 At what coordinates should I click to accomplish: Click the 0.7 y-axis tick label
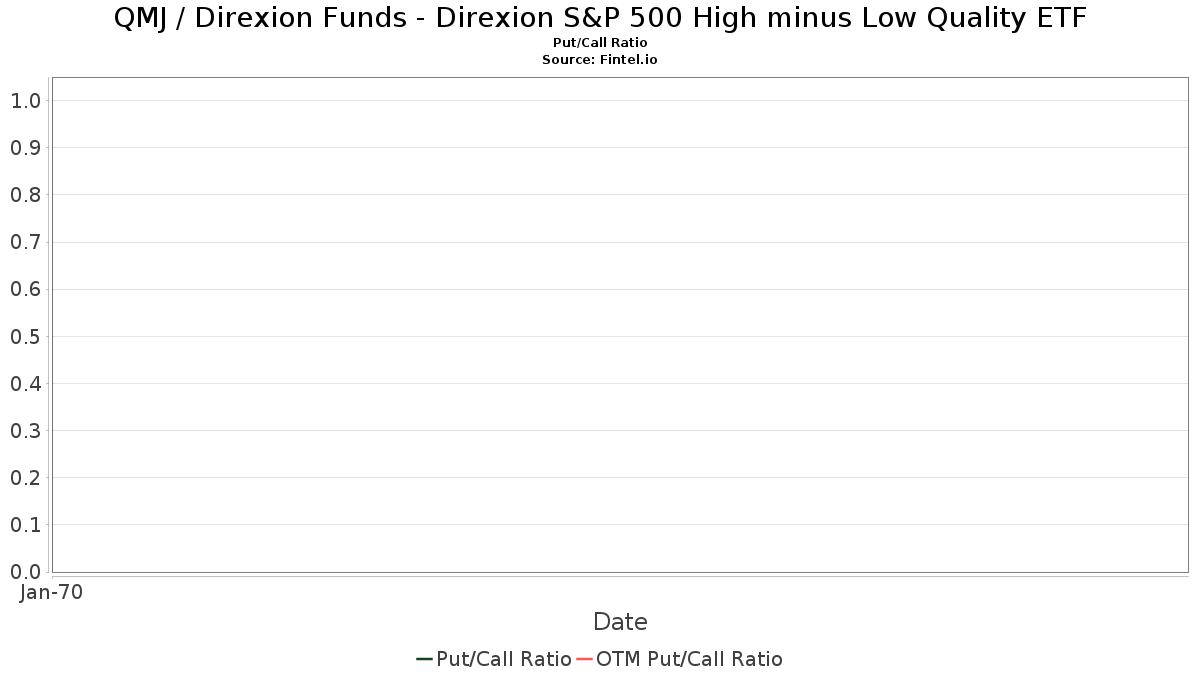(x=25, y=242)
